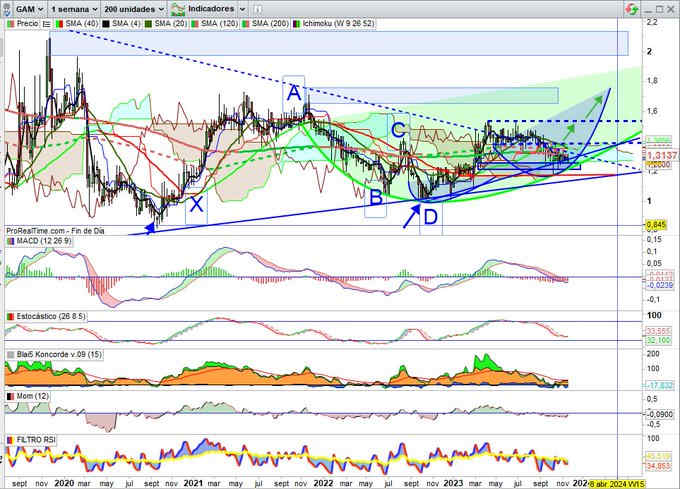Select the letter A chart annotation
This screenshot has width=680, height=489.
tap(294, 93)
